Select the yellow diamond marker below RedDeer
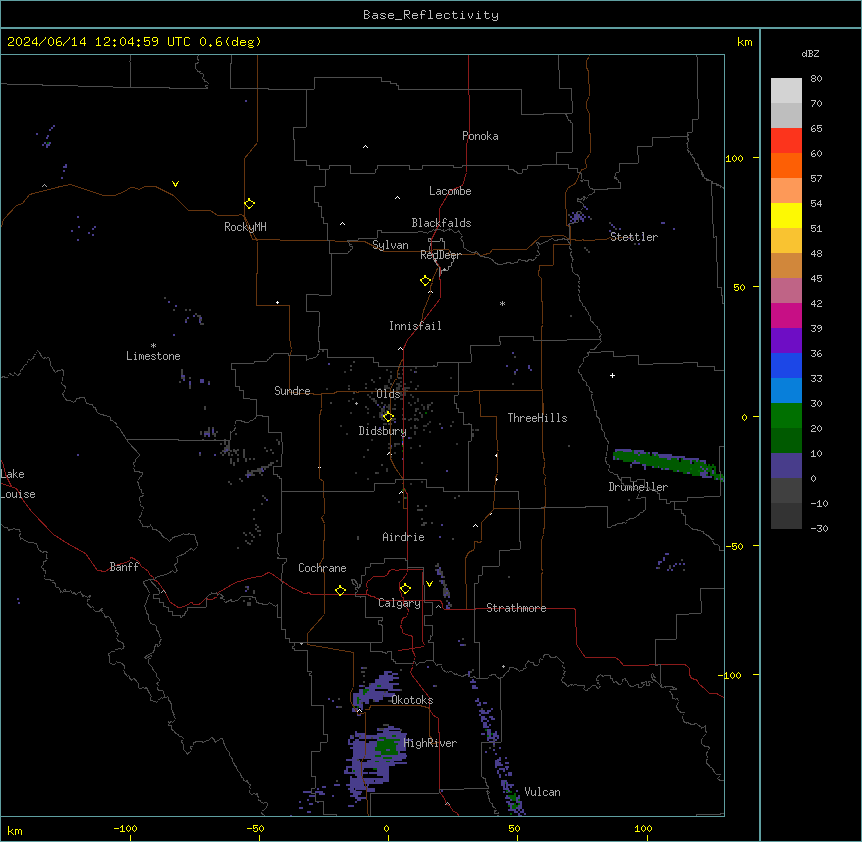The image size is (862, 842). click(x=426, y=281)
